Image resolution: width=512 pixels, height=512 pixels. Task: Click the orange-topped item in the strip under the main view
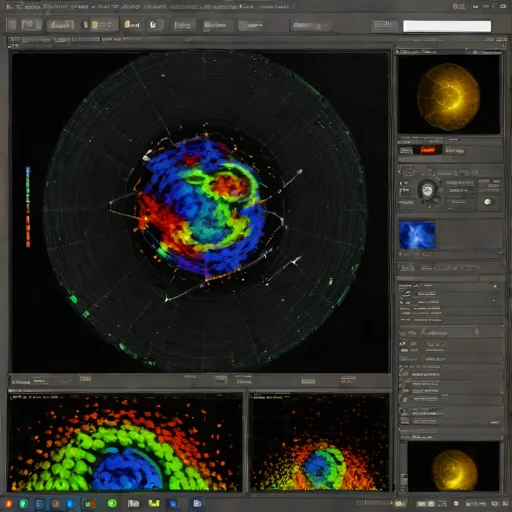pos(348,380)
